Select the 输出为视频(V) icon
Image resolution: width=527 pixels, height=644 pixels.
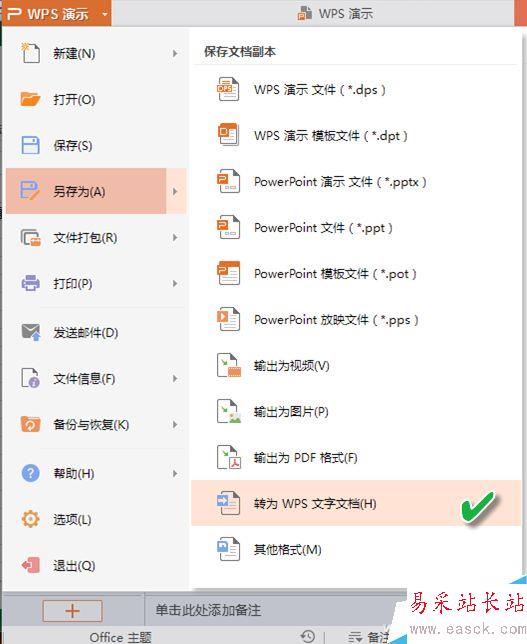click(x=228, y=365)
